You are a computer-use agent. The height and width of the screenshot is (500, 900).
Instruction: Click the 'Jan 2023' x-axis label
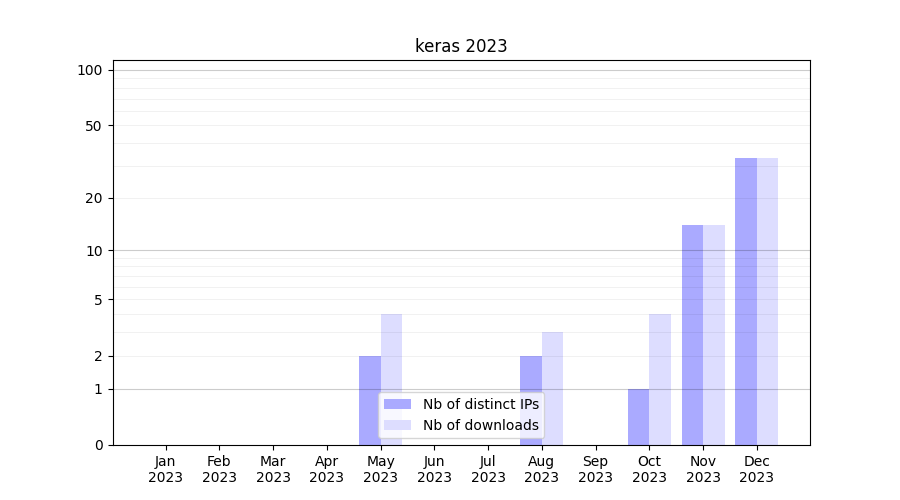[165, 469]
